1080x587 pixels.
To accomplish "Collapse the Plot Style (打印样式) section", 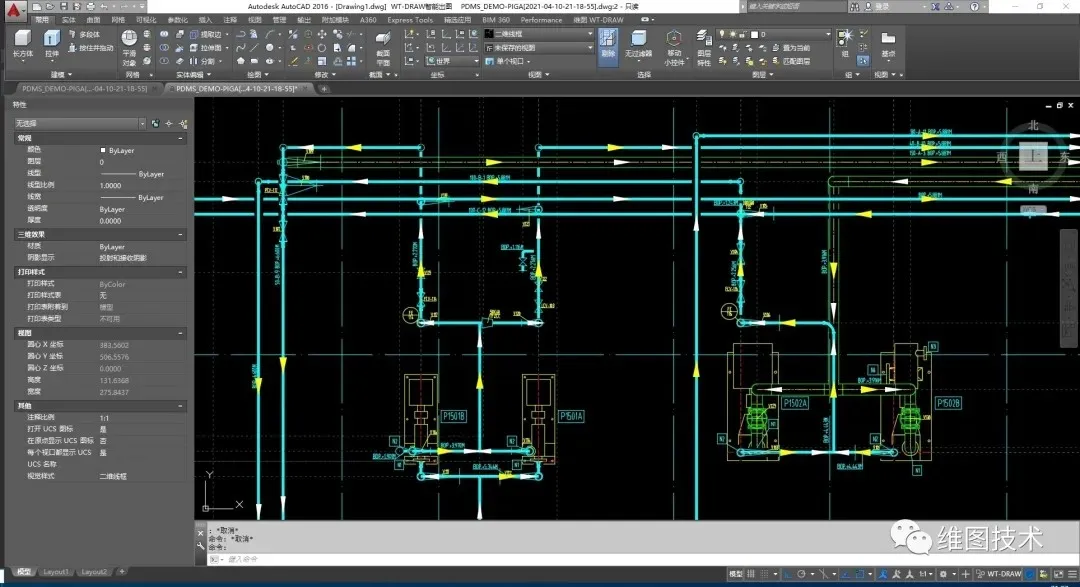I will click(180, 272).
